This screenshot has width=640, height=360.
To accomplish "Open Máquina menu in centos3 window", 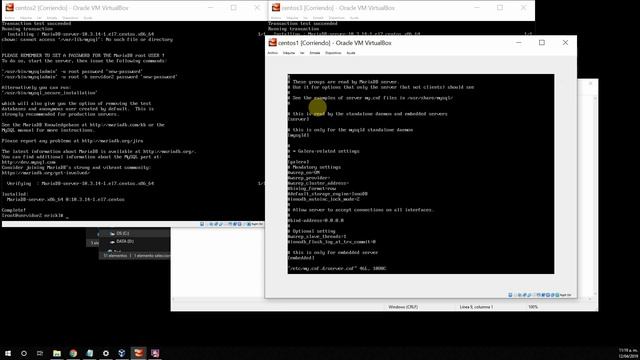I will pyautogui.click(x=292, y=18).
